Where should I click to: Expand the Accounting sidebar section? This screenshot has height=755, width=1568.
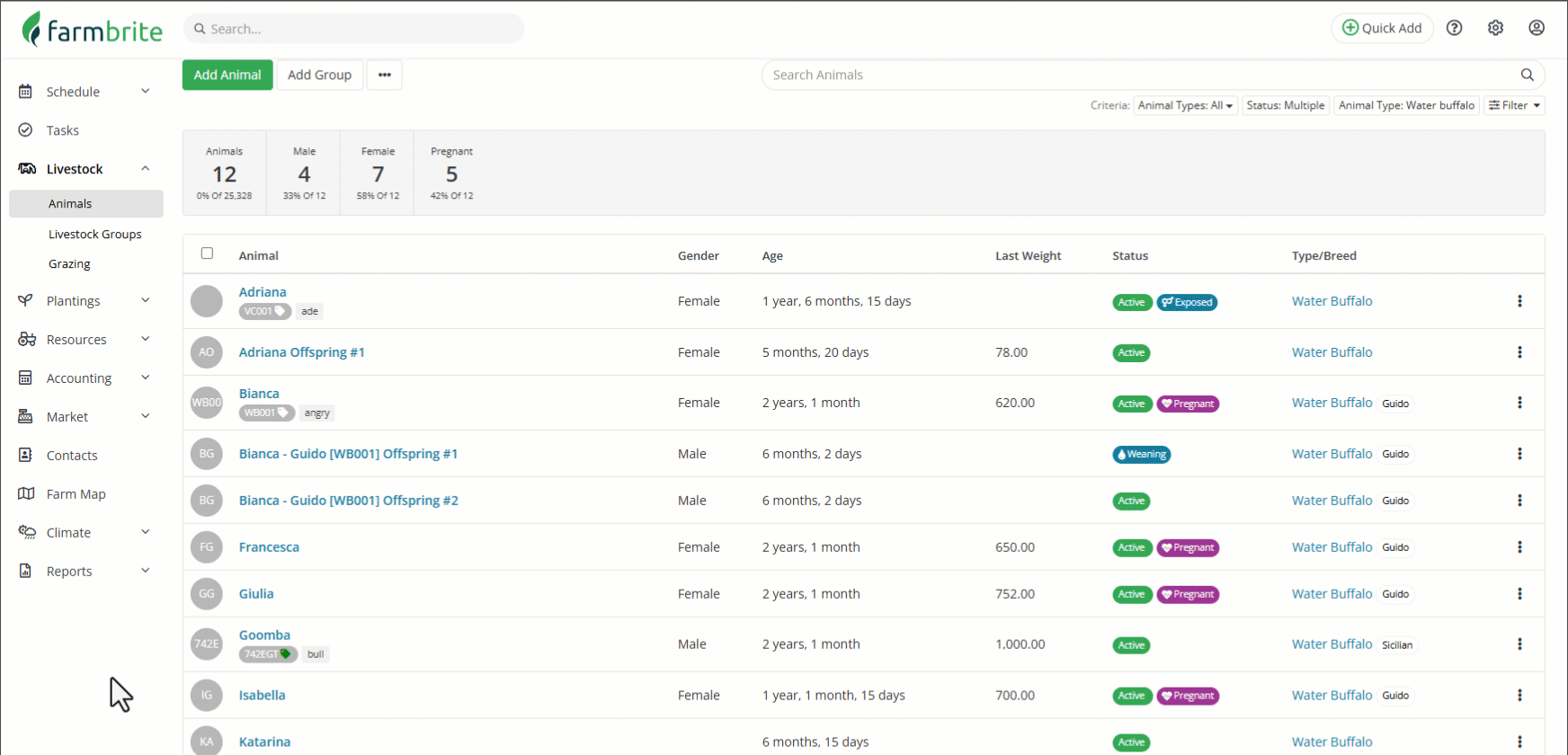click(146, 377)
